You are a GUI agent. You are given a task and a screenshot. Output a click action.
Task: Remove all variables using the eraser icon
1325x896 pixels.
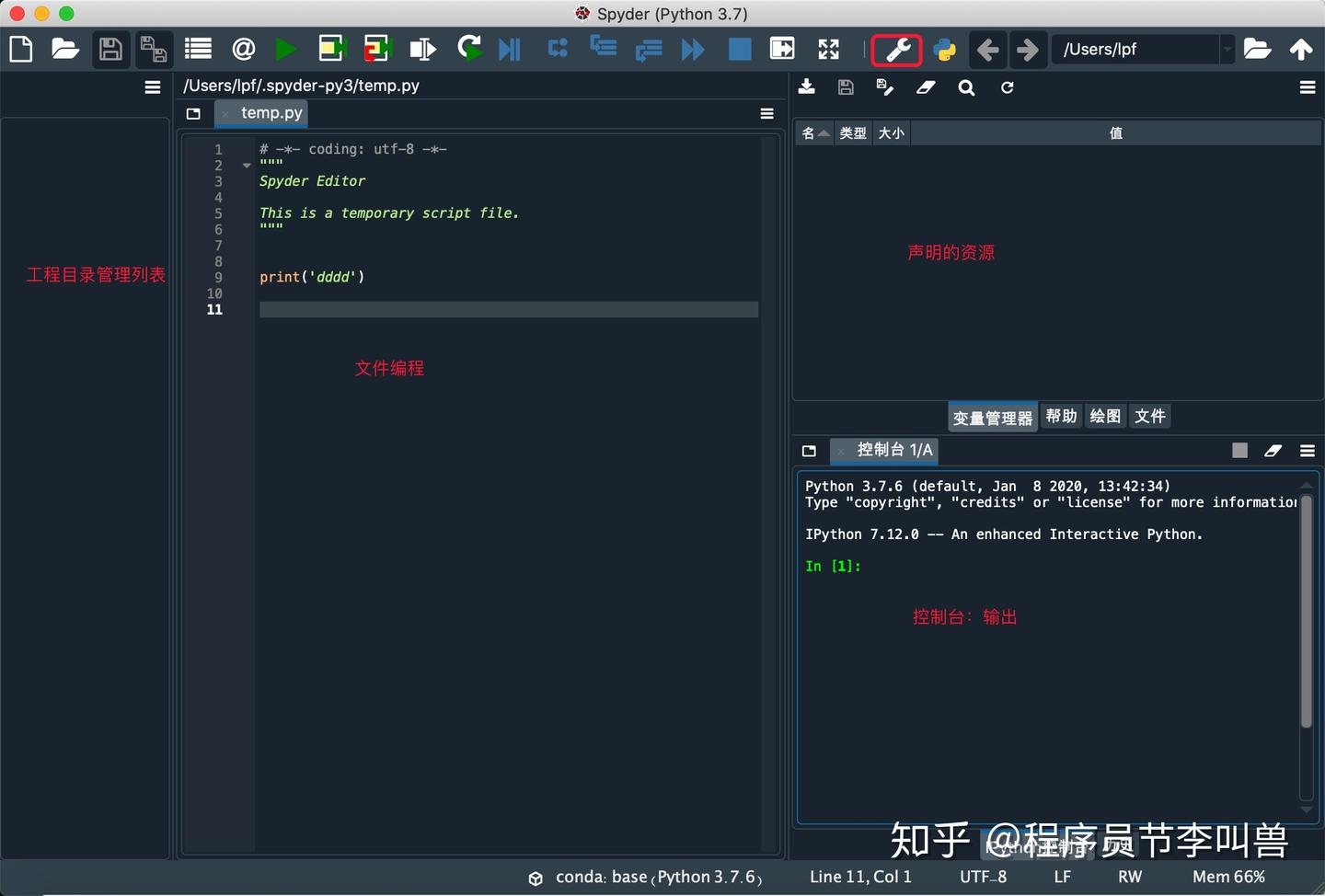coord(926,87)
